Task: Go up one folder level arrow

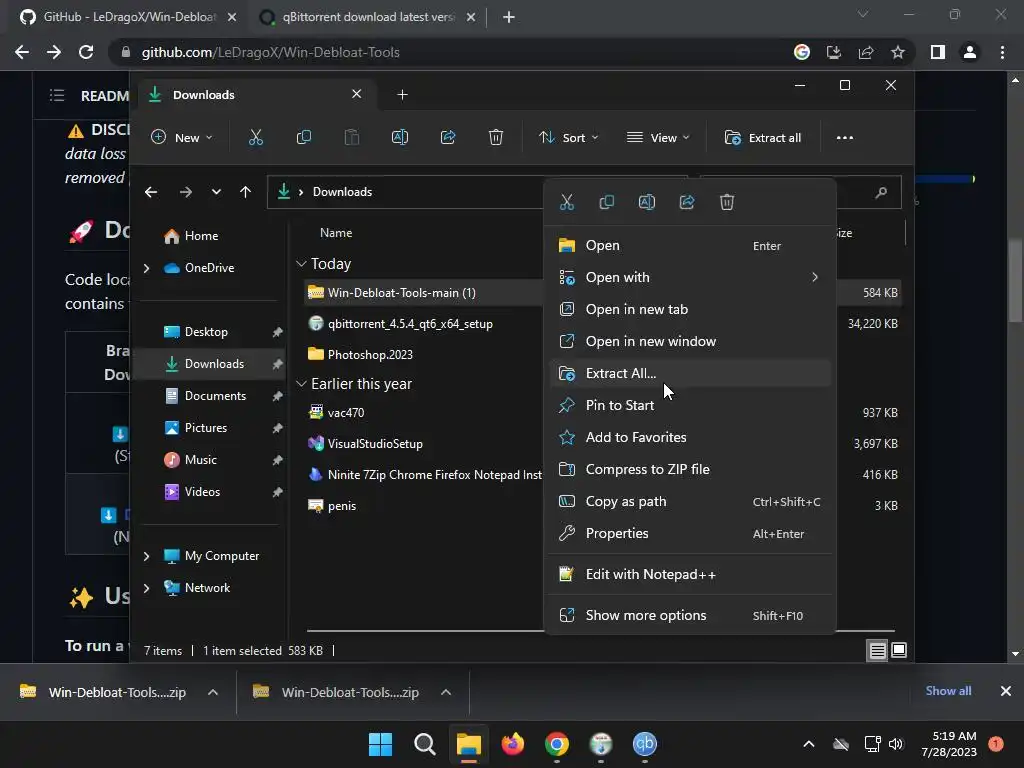Action: coord(246,192)
